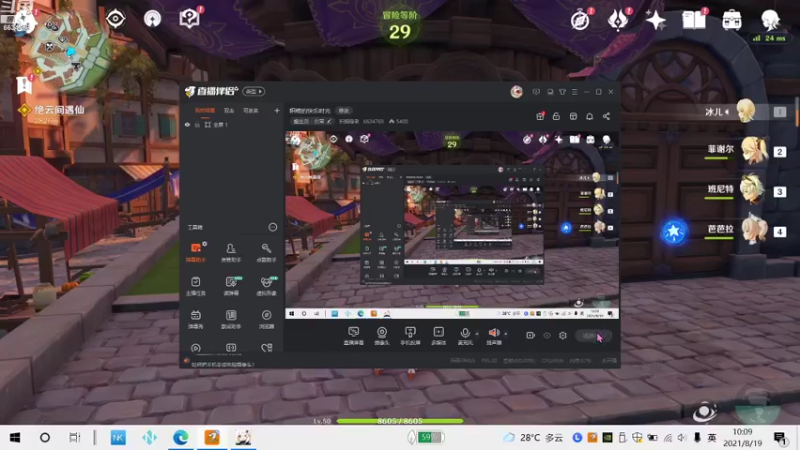Click the grid box icon next to the bell
Image resolution: width=800 pixels, height=450 pixels.
[573, 116]
